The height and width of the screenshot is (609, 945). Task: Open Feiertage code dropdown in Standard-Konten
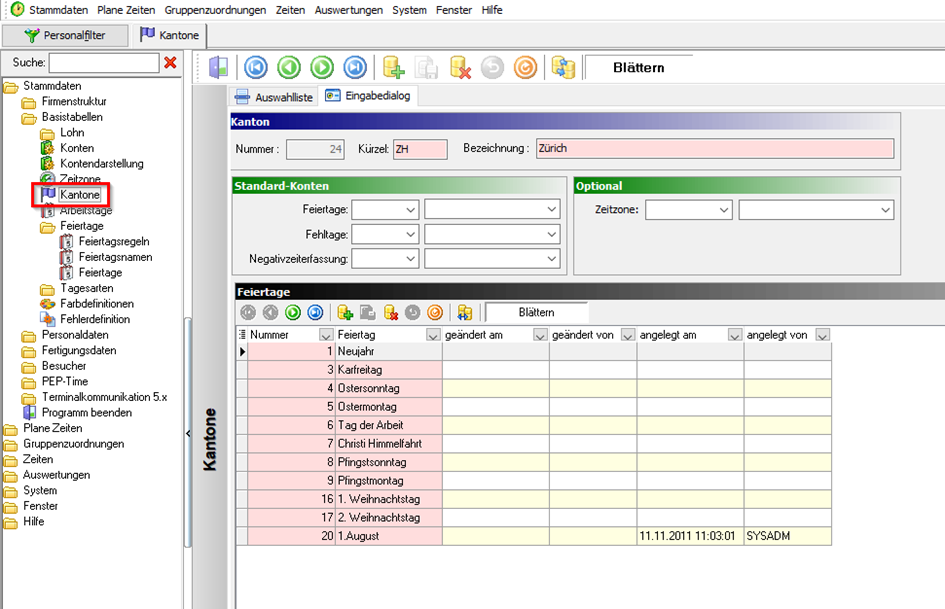click(x=410, y=210)
